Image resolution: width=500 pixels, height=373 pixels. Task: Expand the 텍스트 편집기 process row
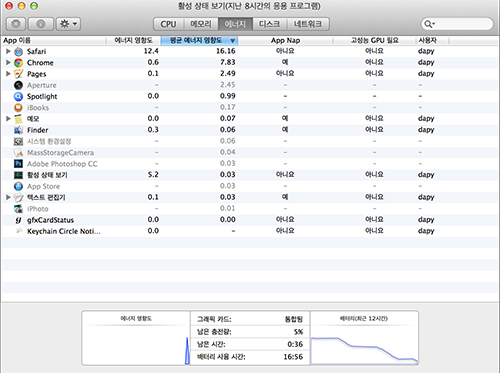point(8,197)
